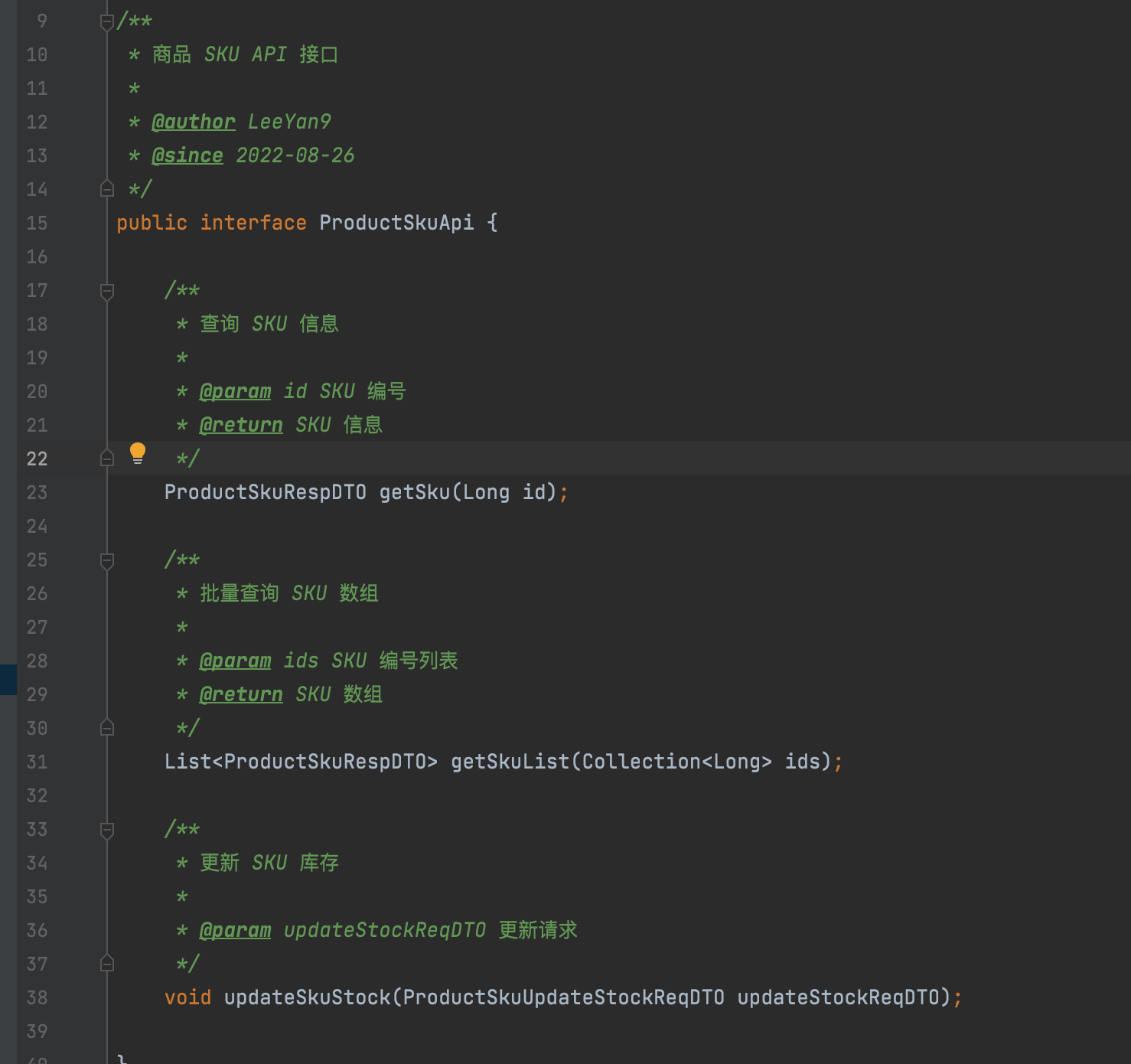Collapse the class Javadoc fold at line 9
The image size is (1131, 1064).
(107, 23)
